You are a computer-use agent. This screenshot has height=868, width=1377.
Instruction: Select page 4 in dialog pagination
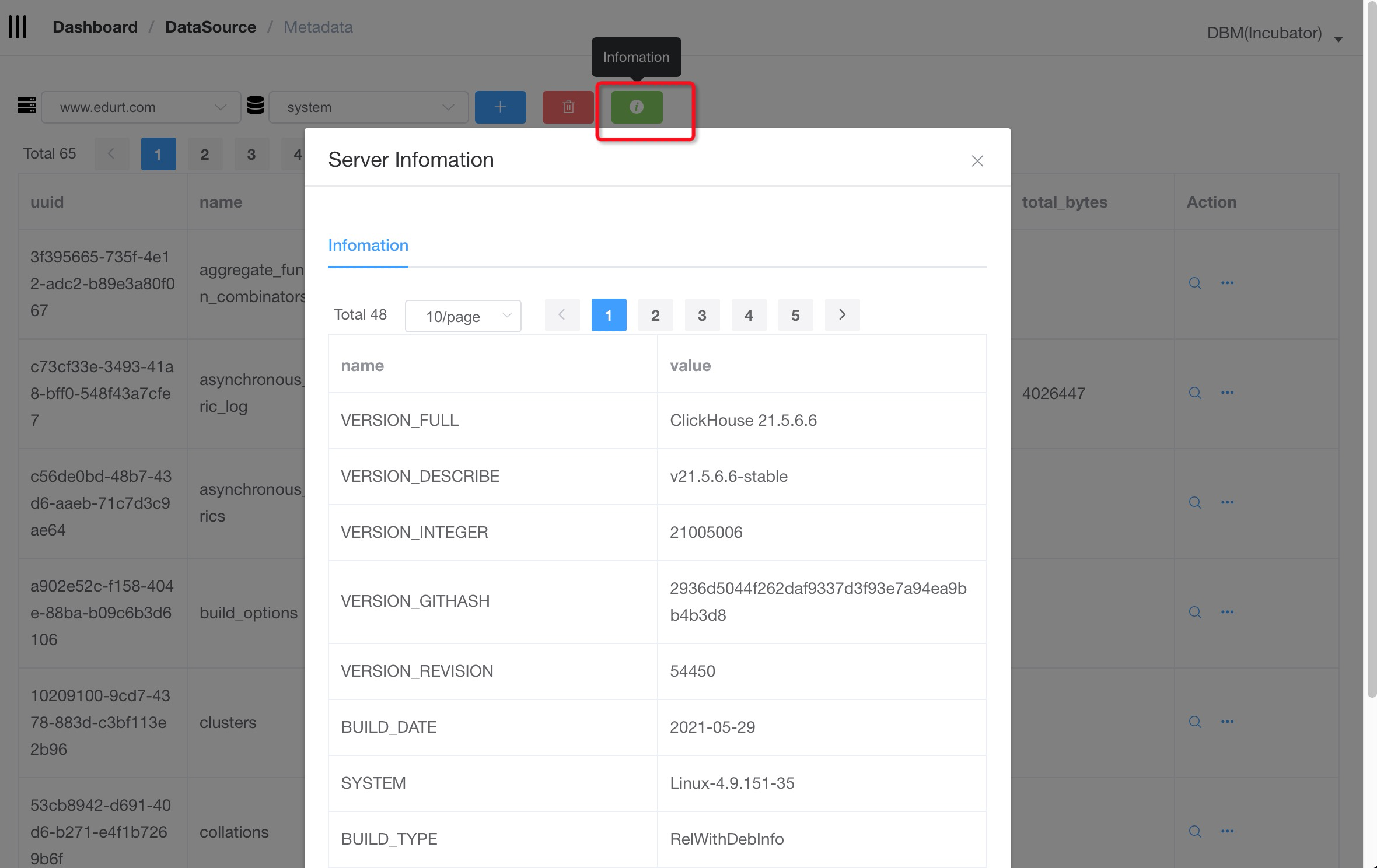point(749,315)
